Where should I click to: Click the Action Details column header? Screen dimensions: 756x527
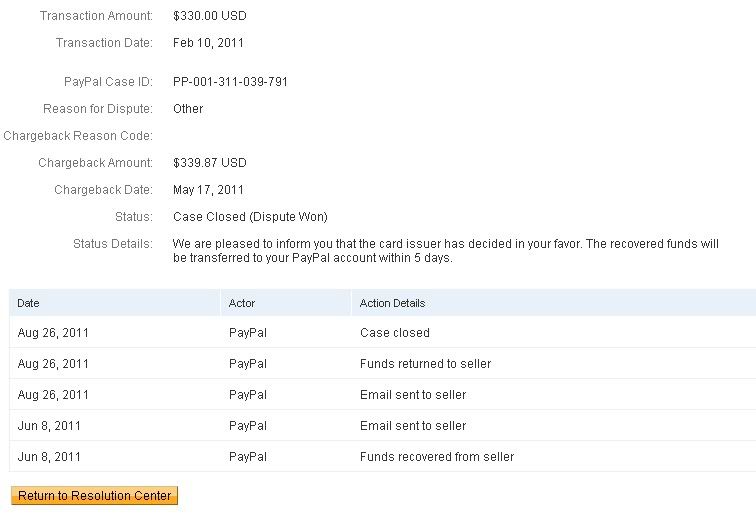tap(392, 303)
